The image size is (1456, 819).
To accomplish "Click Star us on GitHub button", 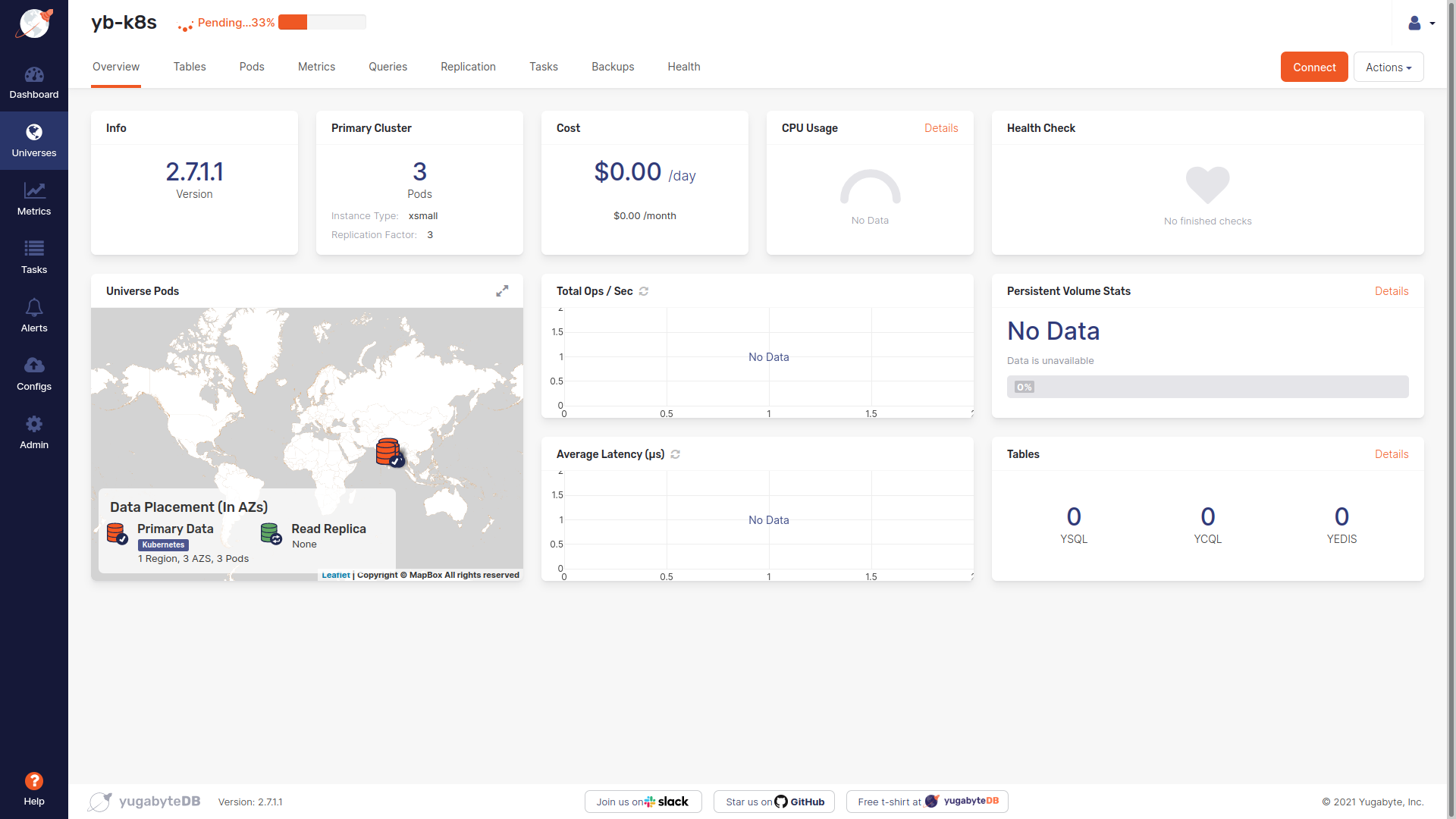I will (774, 802).
